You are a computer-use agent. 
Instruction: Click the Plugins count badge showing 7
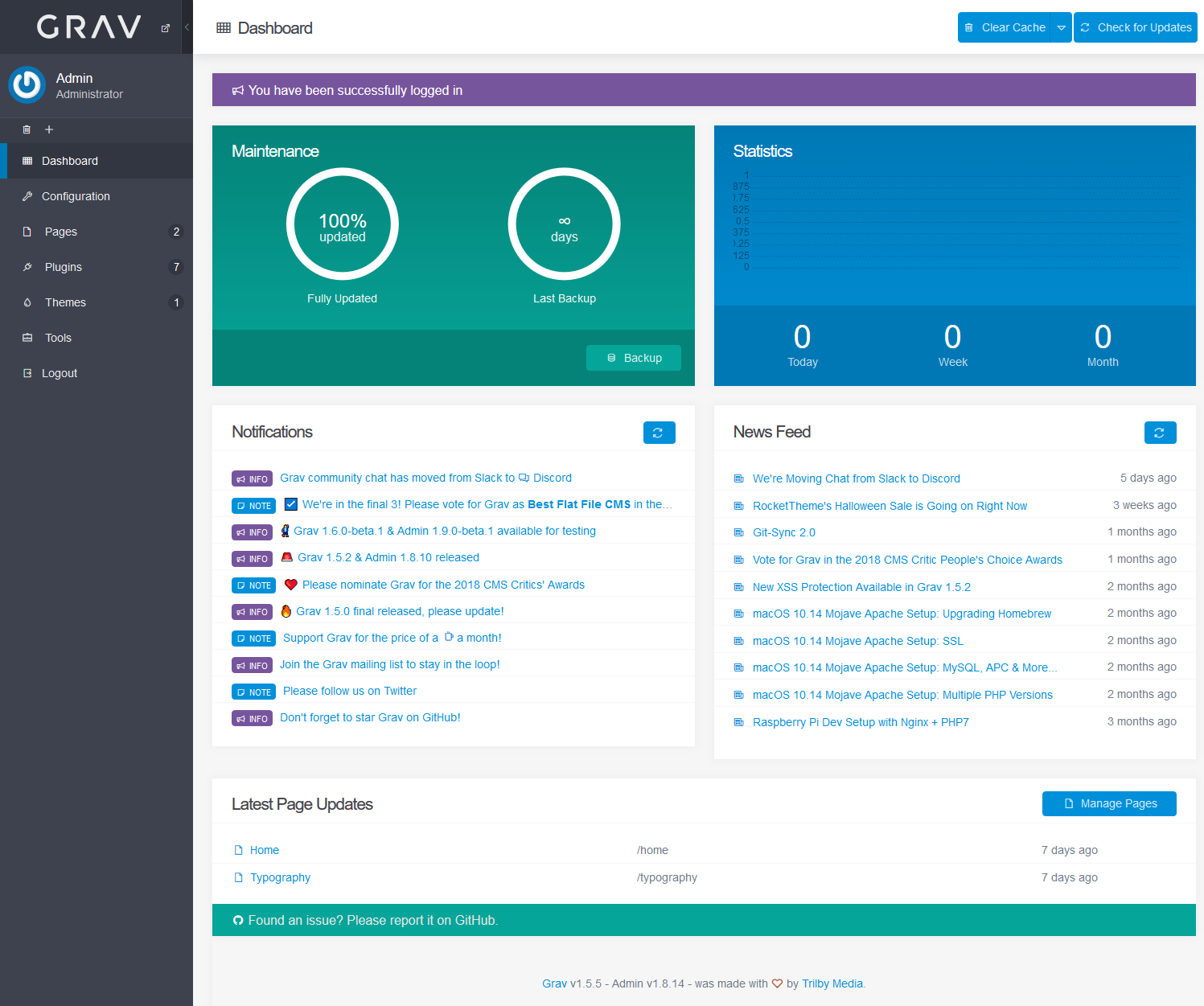(176, 267)
